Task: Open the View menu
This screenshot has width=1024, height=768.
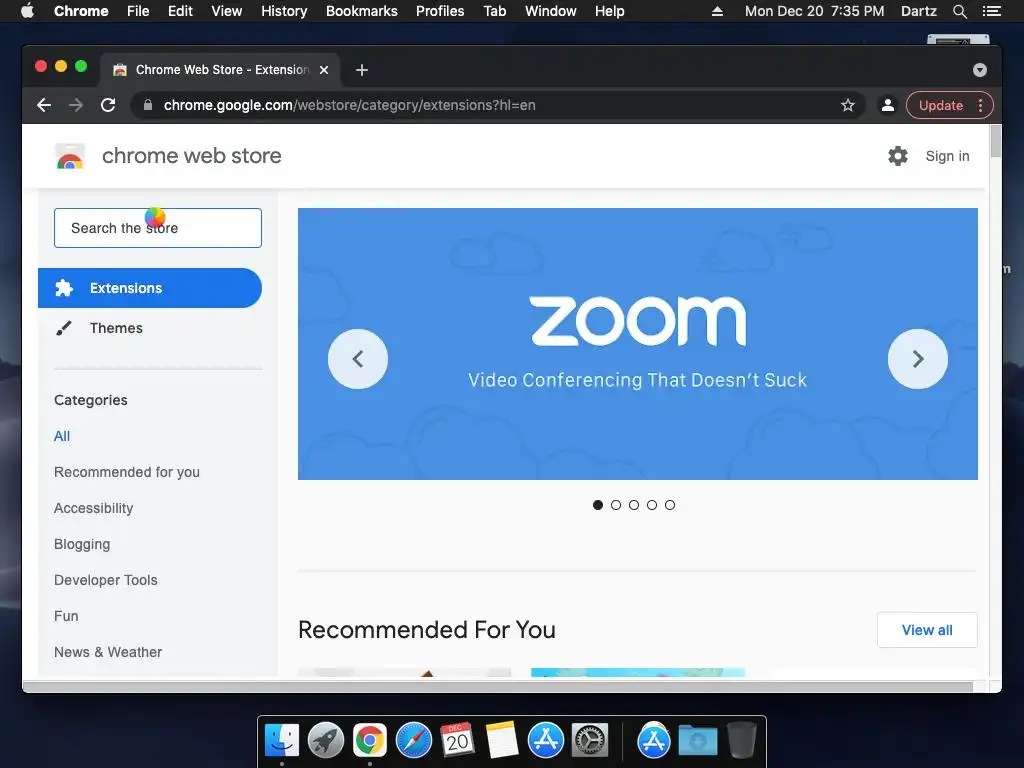Action: [x=227, y=11]
